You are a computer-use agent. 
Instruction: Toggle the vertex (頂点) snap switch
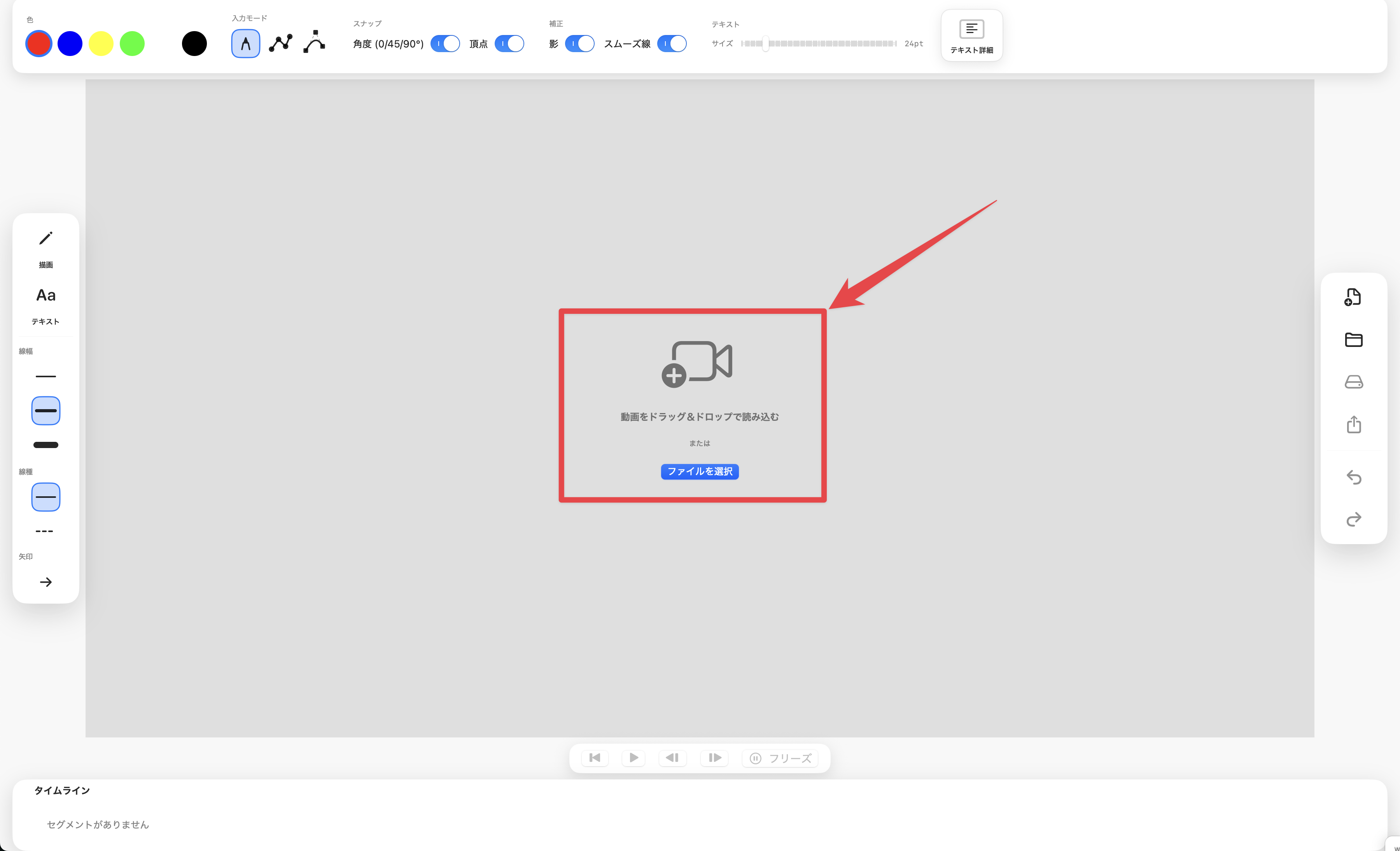click(509, 44)
